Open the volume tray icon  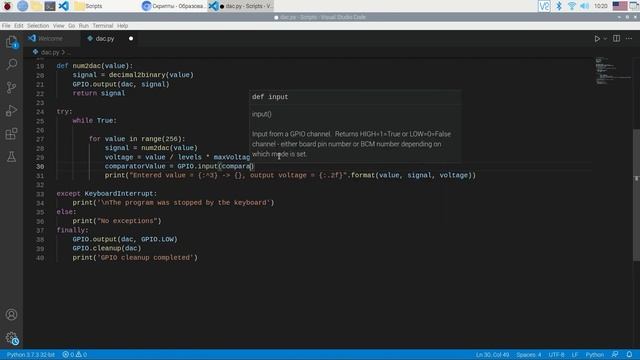pos(584,6)
